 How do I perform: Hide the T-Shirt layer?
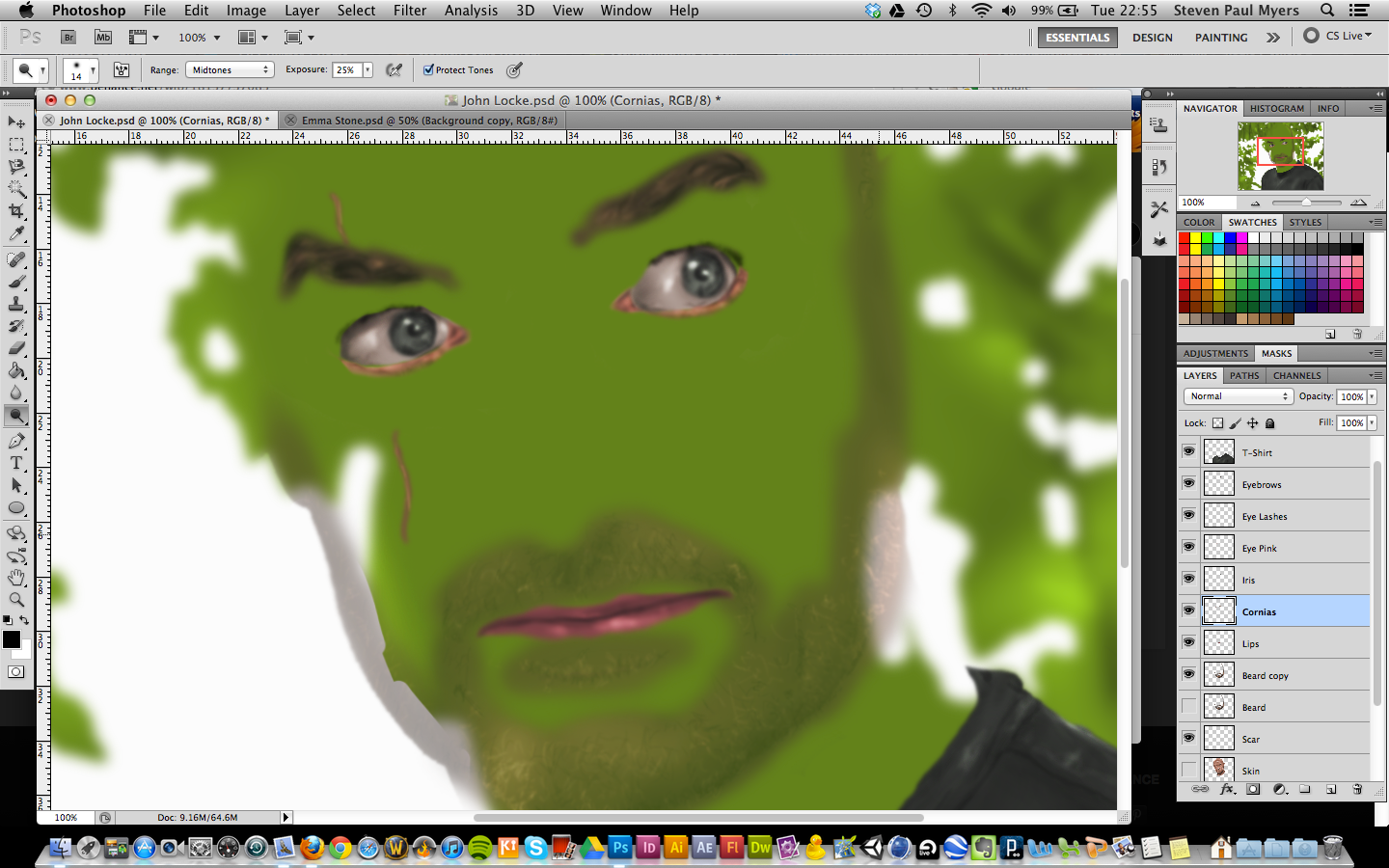pyautogui.click(x=1188, y=451)
